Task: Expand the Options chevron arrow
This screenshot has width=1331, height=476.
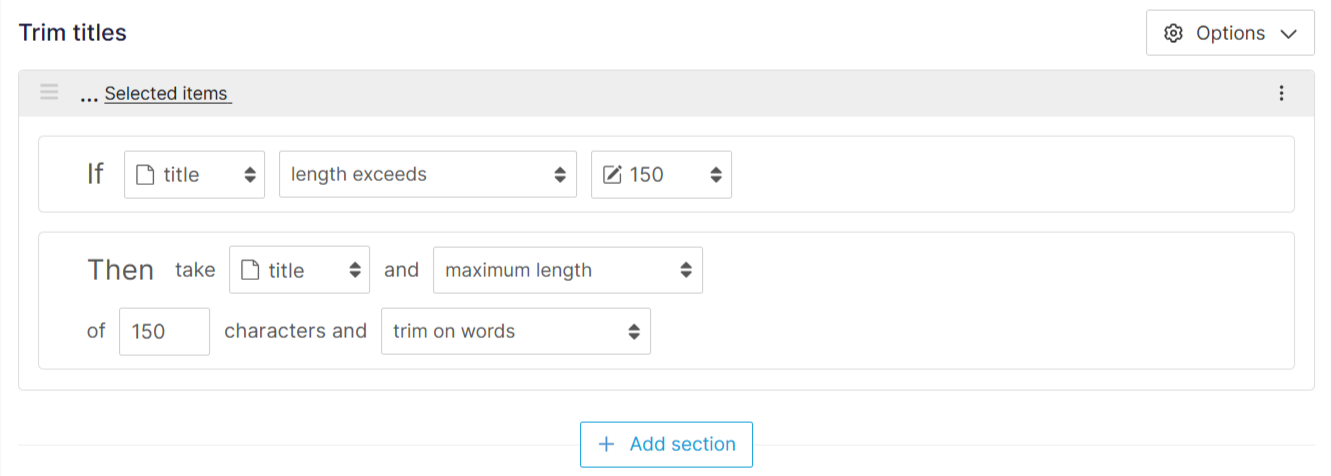Action: (x=1287, y=34)
